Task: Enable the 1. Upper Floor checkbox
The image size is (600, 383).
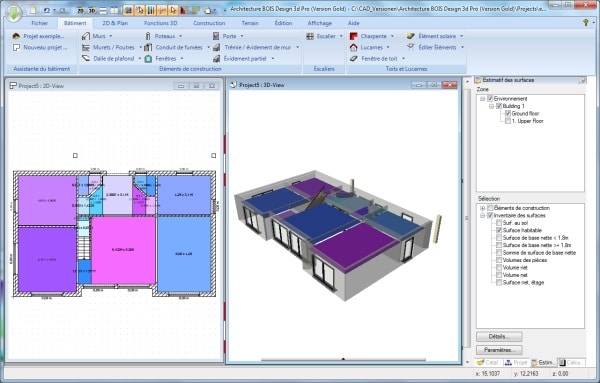Action: coord(508,121)
